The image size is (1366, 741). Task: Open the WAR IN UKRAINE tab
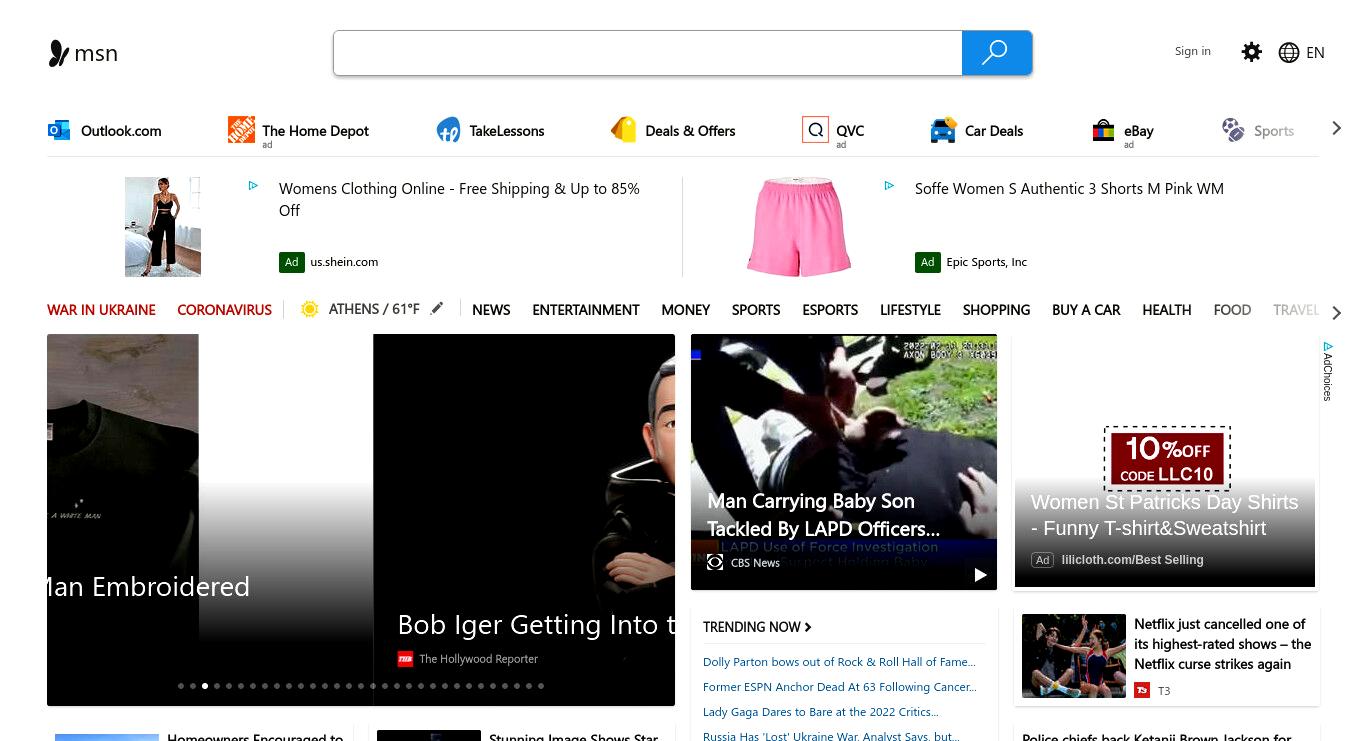tap(101, 310)
